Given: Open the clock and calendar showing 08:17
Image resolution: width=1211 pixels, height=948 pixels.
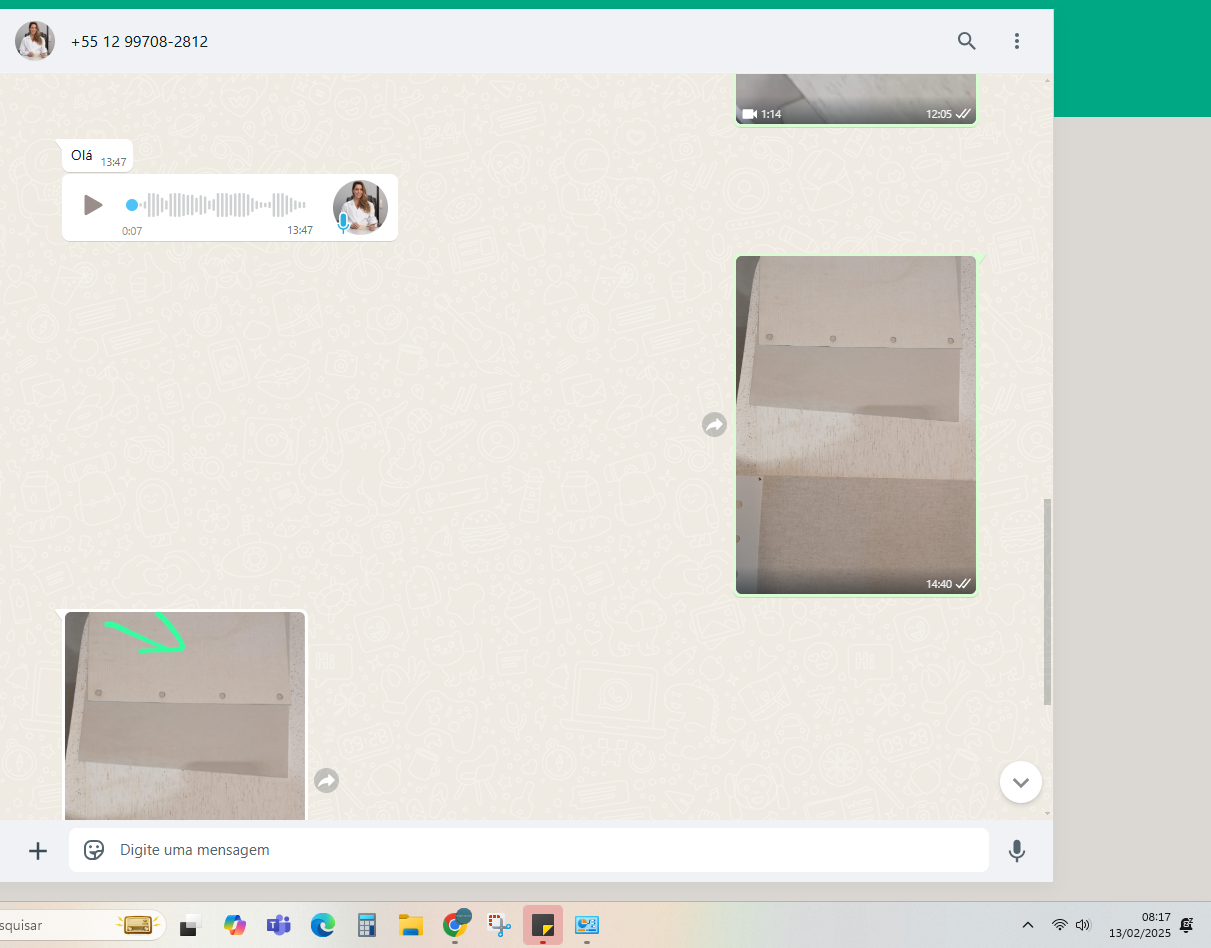Looking at the screenshot, I should 1140,925.
